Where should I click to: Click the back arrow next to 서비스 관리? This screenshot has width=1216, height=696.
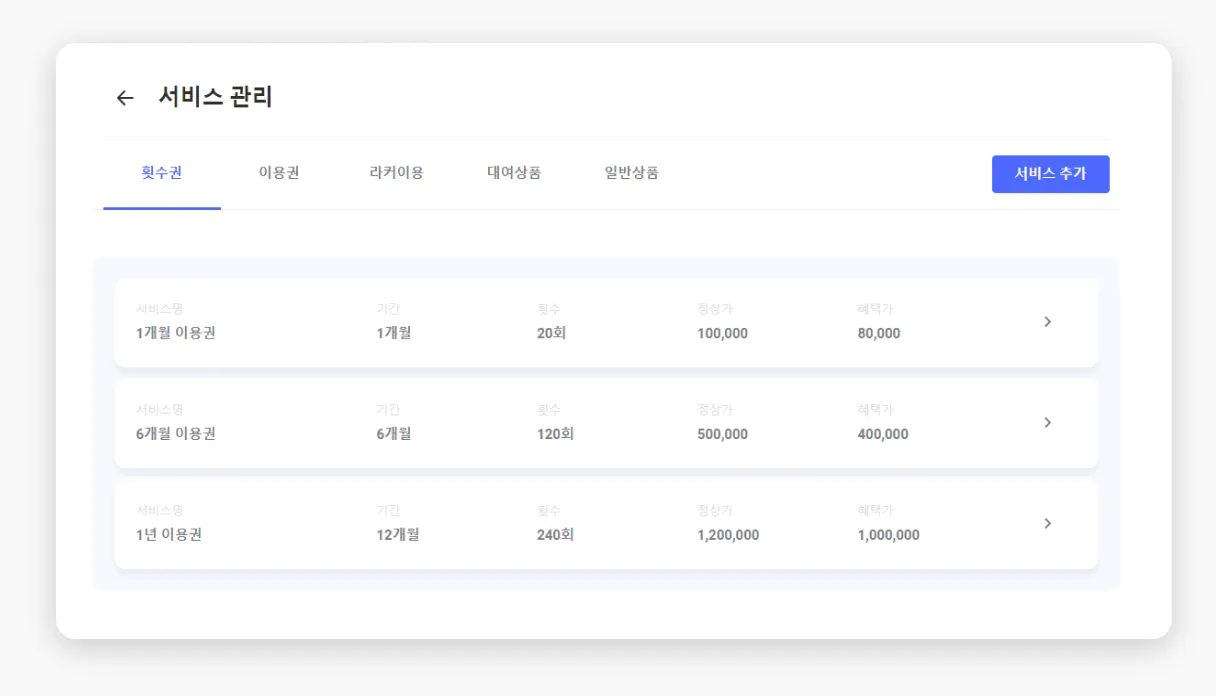tap(125, 98)
